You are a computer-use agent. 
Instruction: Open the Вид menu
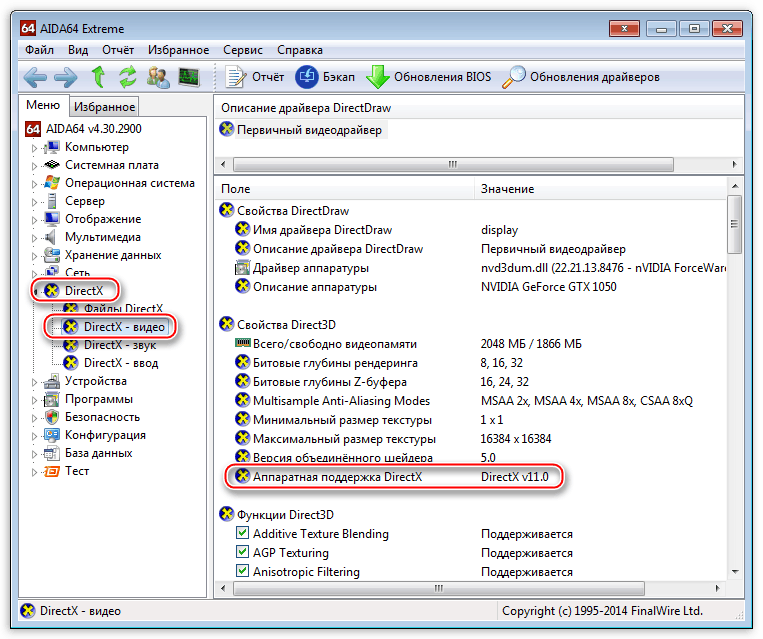(x=78, y=50)
